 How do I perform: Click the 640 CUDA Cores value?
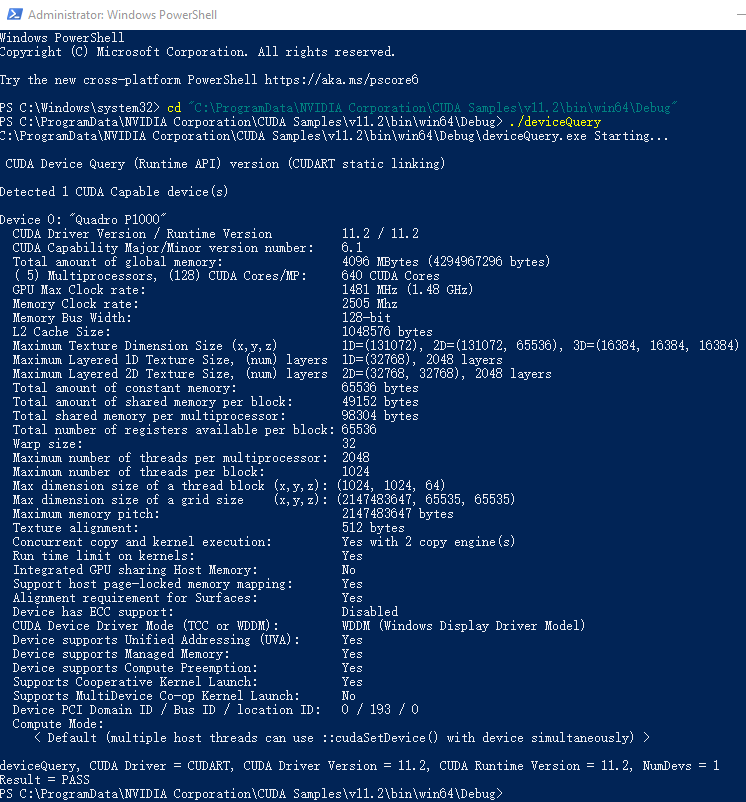[x=391, y=276]
